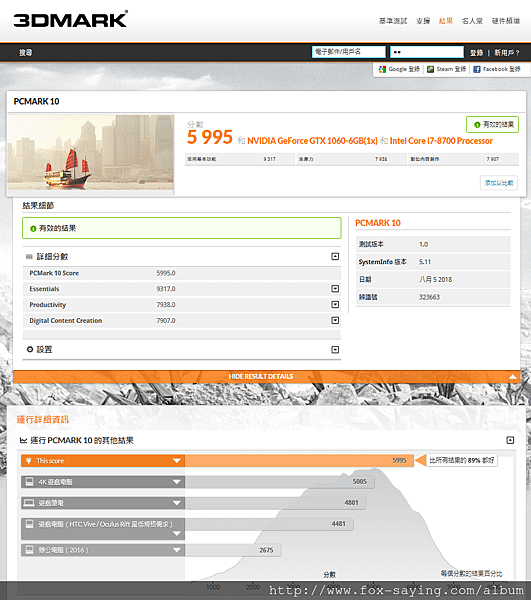
Task: Open the NVIDIA GeForce GTX 1060-6GB(1x) link
Action: [312, 141]
